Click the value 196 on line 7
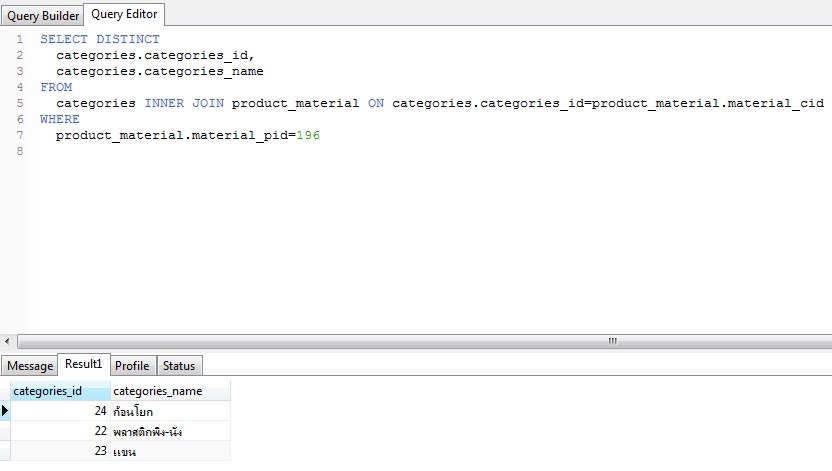 coord(308,135)
